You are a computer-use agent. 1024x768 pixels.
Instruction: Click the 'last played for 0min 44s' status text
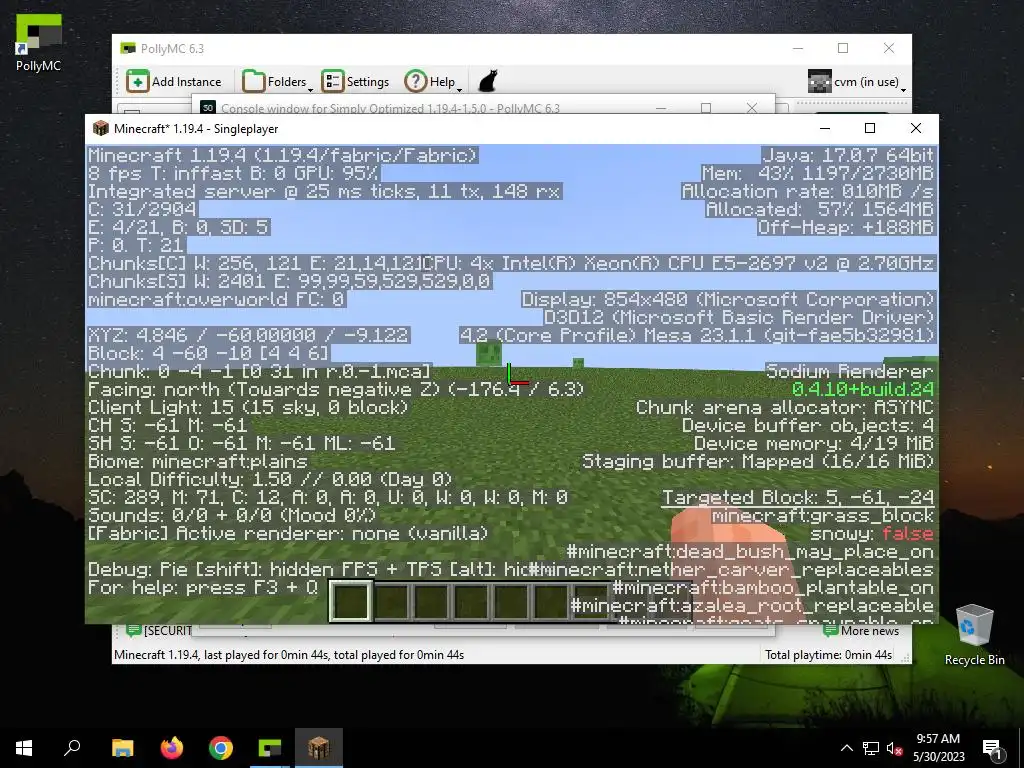pos(266,655)
